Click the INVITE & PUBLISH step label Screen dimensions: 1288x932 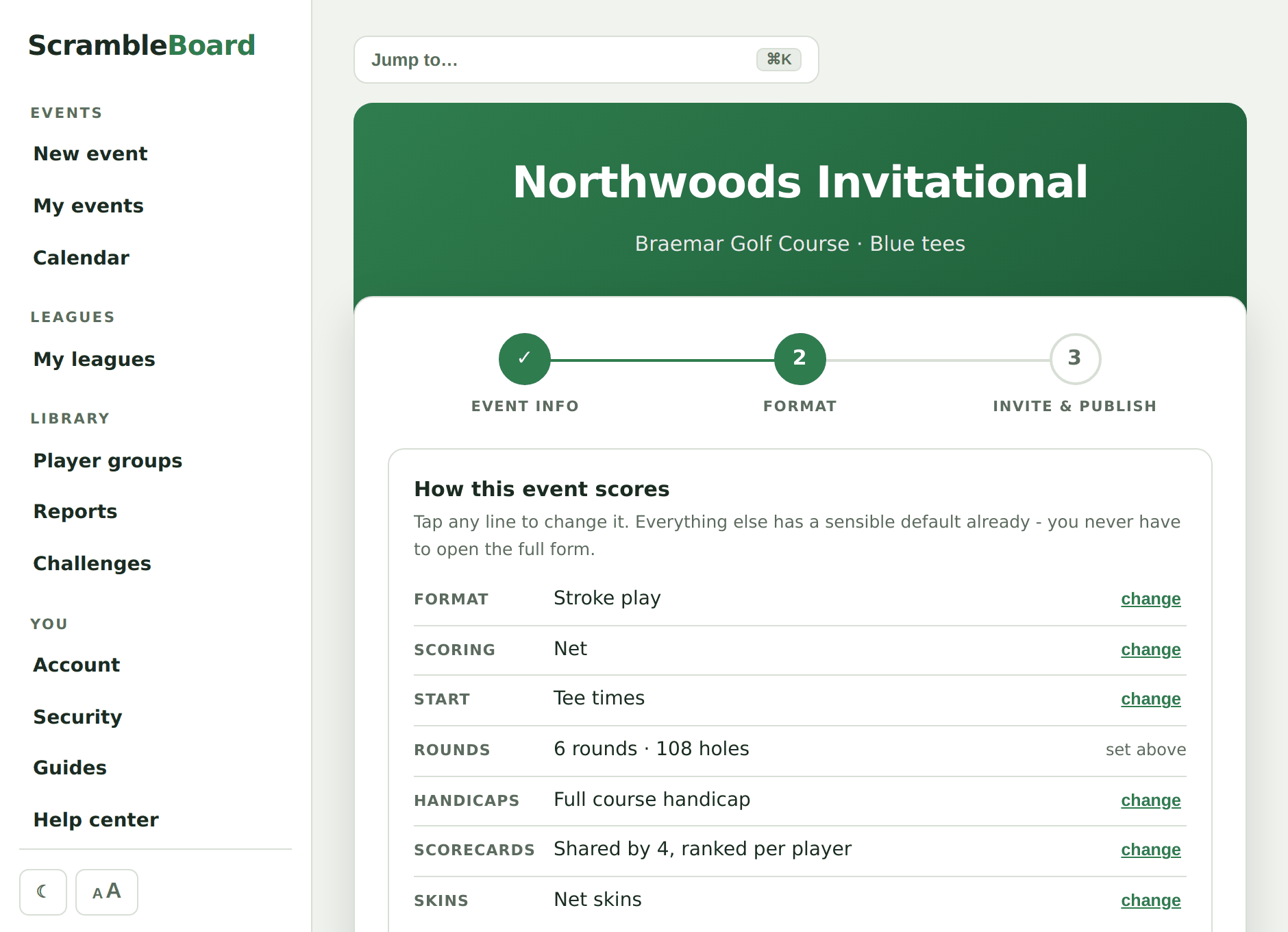pyautogui.click(x=1075, y=406)
